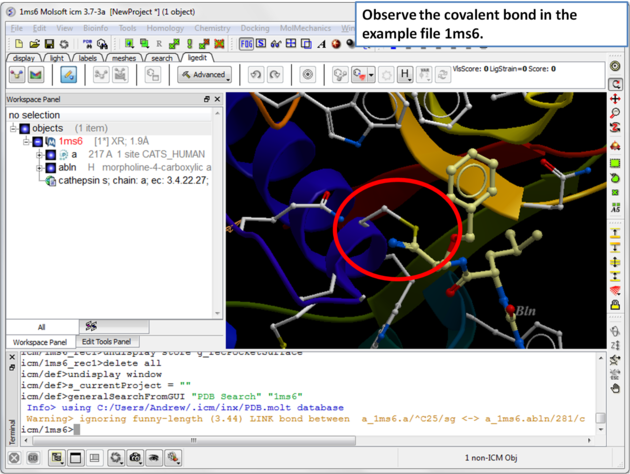
Task: Switch to the meshes tab
Action: tap(123, 58)
